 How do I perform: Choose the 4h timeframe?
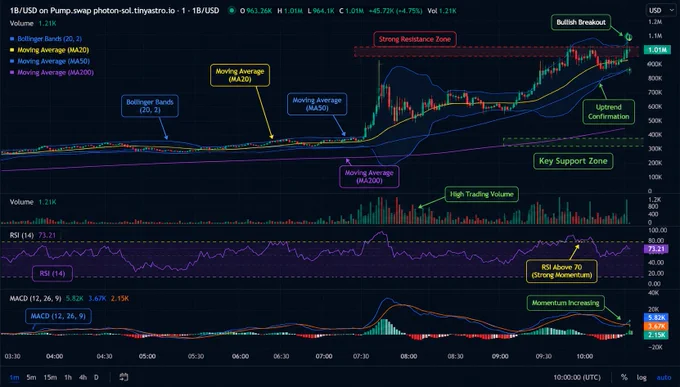coord(83,377)
